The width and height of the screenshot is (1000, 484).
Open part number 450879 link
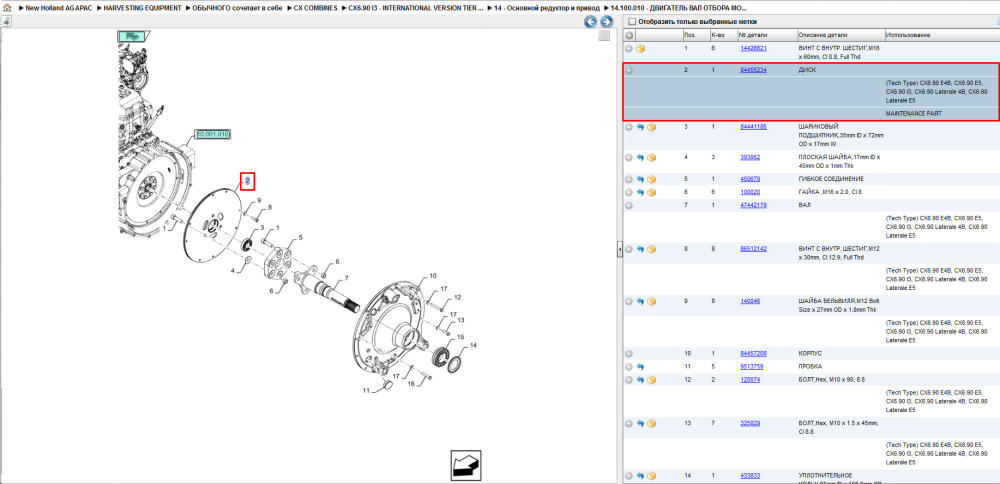pyautogui.click(x=750, y=179)
